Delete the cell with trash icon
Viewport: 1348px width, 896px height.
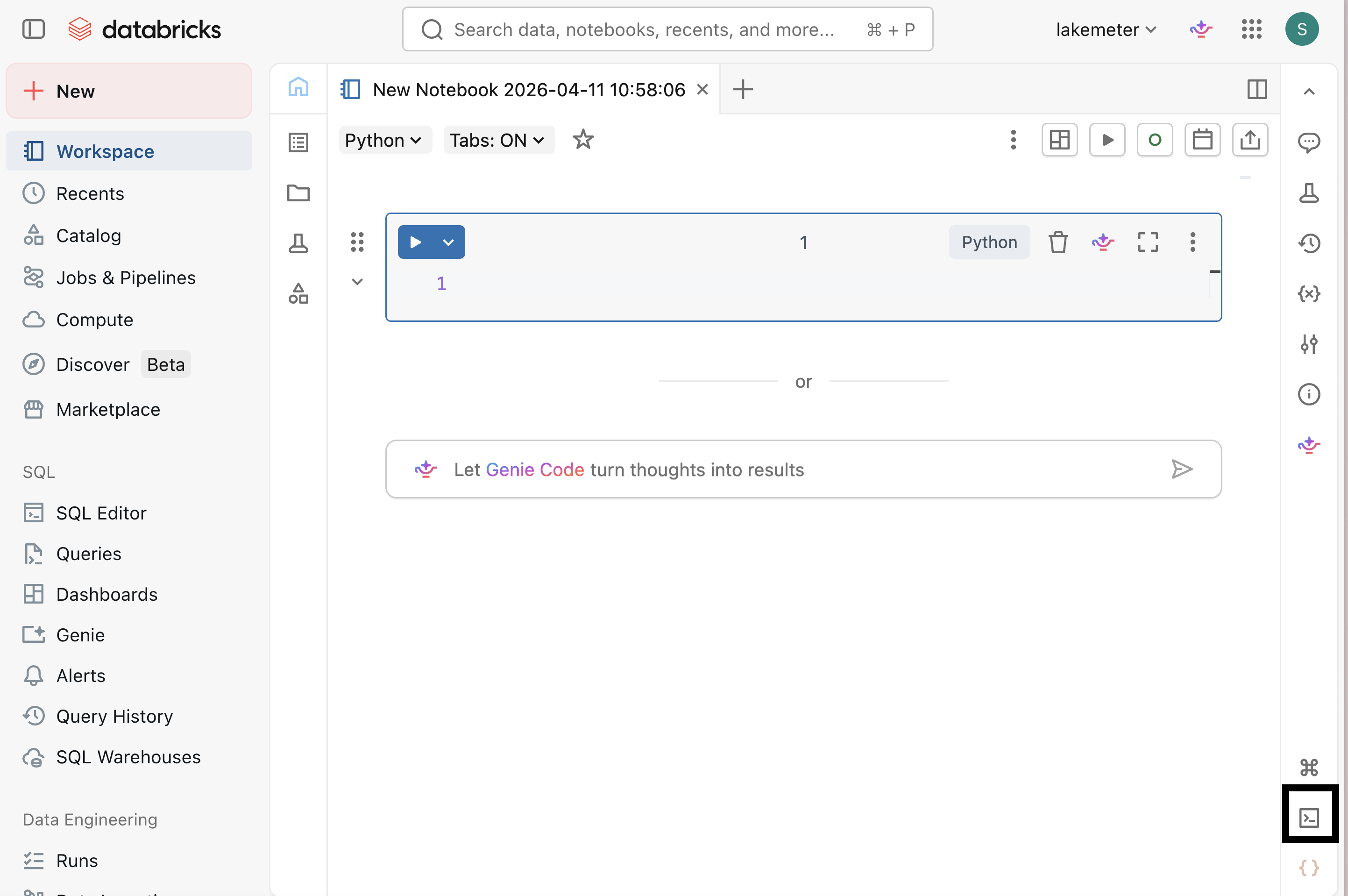point(1058,242)
